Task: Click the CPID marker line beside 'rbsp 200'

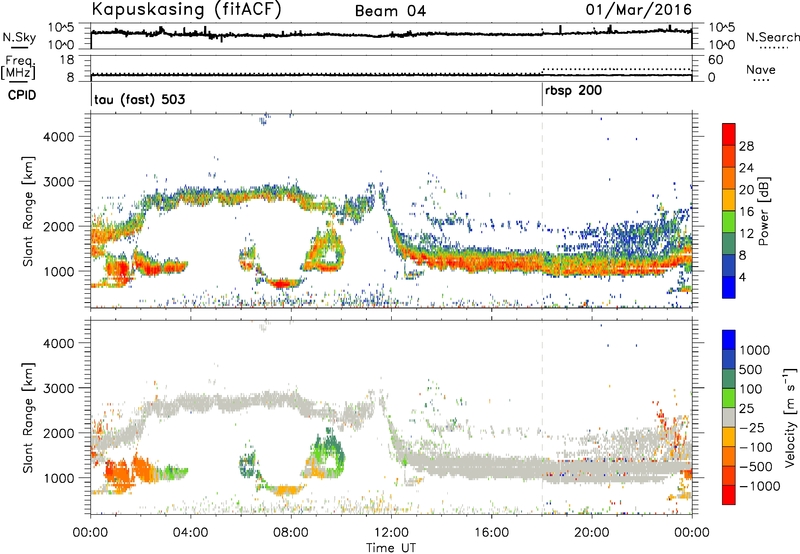Action: click(x=542, y=94)
